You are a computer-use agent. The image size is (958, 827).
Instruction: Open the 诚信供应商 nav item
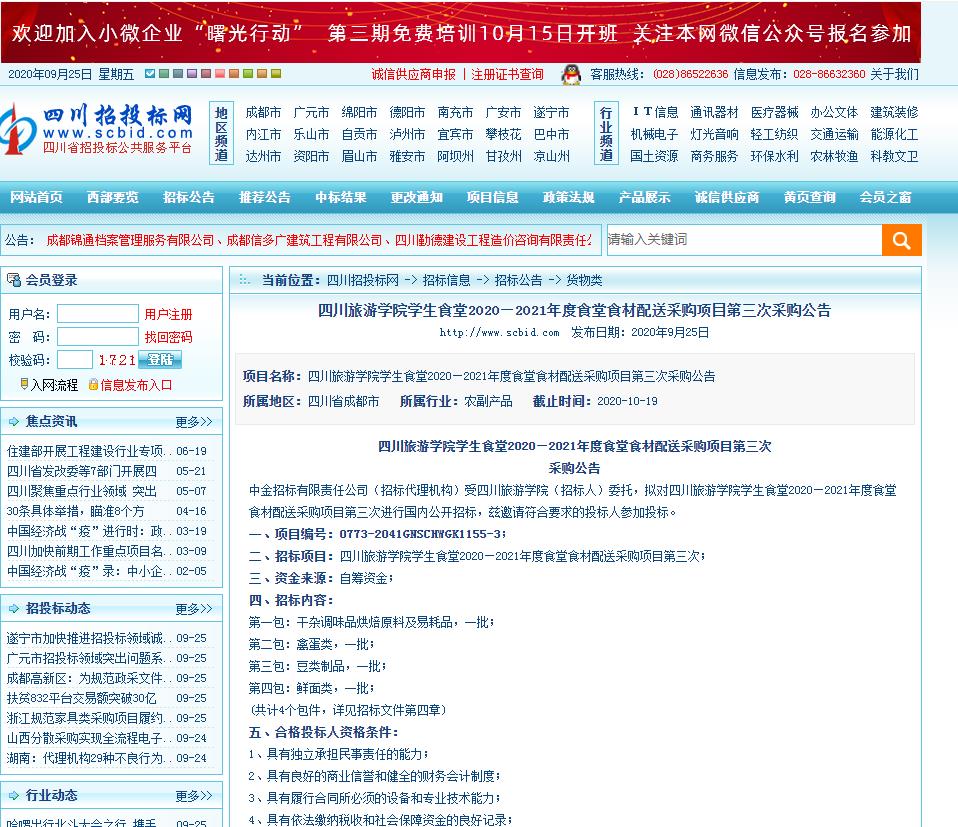tap(727, 197)
